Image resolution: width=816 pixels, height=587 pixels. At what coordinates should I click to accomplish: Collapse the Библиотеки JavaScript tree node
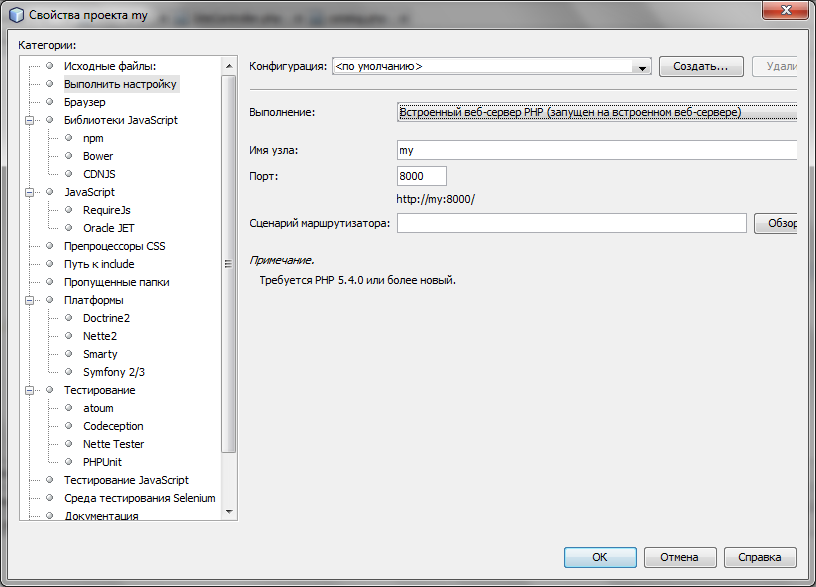pyautogui.click(x=31, y=120)
